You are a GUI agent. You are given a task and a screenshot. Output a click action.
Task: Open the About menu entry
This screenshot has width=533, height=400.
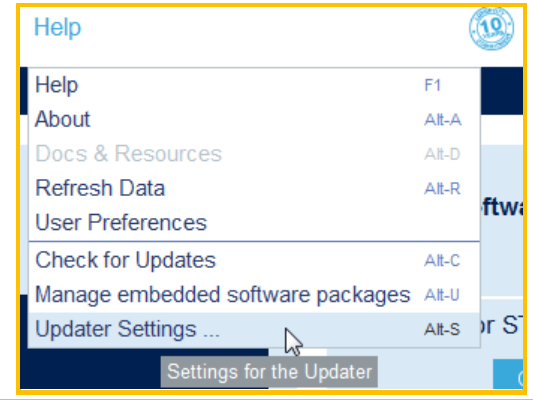pos(254,119)
